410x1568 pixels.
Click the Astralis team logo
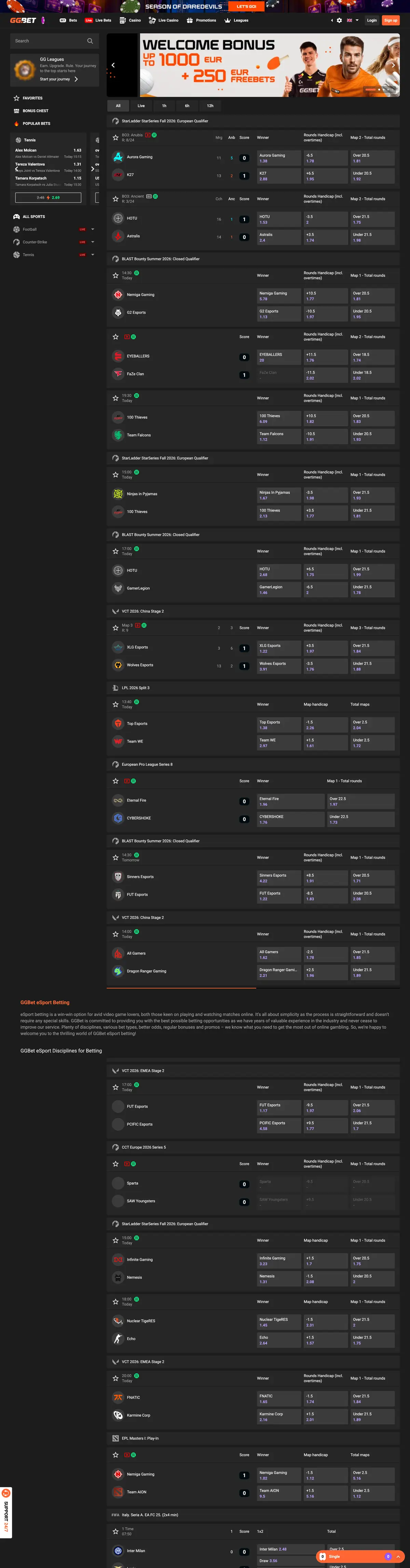click(118, 236)
